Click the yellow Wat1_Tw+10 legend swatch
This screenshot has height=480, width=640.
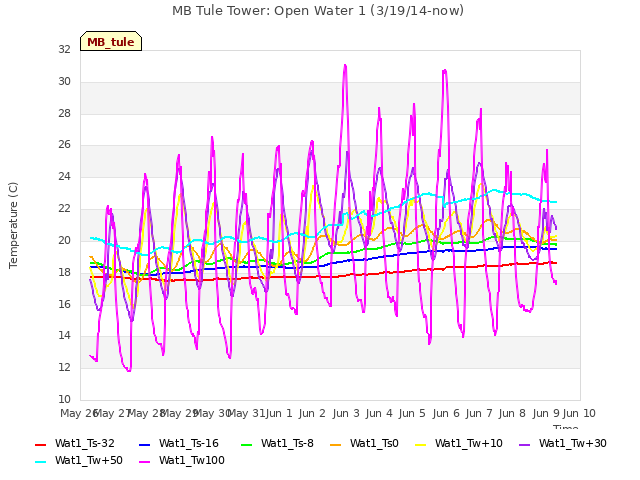click(x=420, y=444)
